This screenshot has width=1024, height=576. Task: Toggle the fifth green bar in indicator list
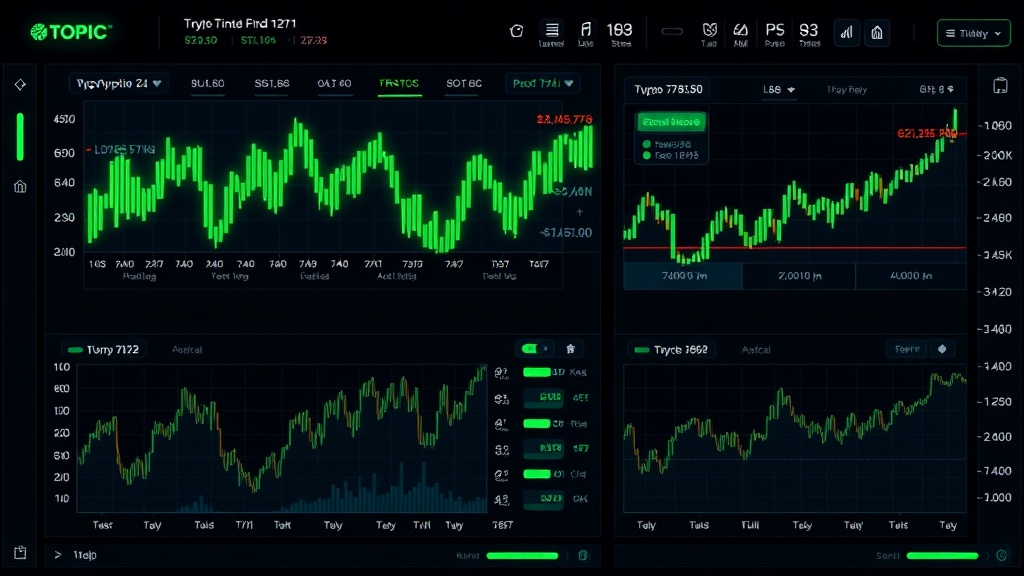click(537, 474)
